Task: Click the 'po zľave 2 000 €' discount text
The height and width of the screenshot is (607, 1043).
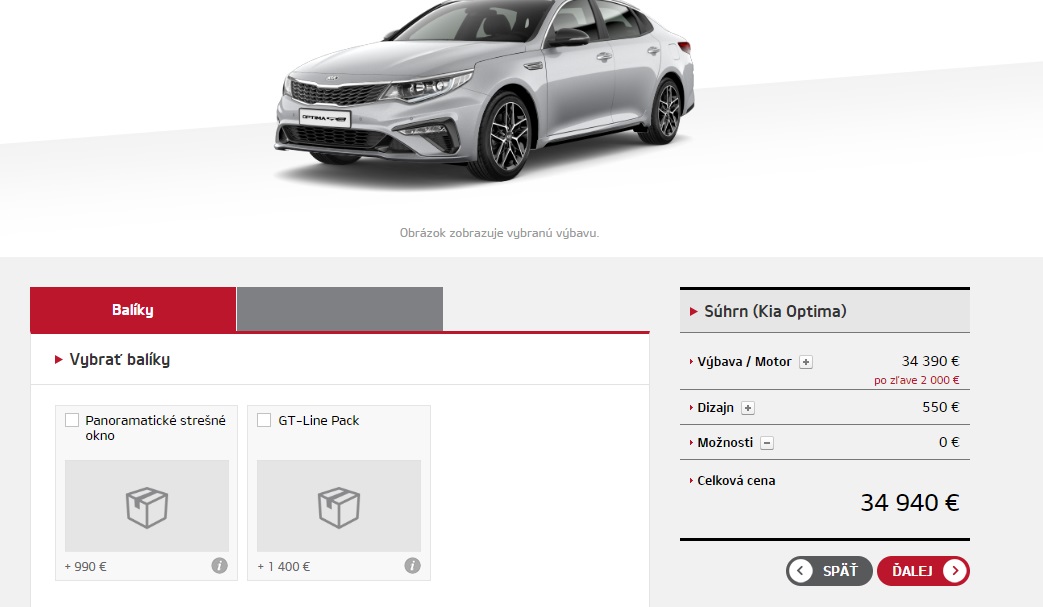Action: coord(917,380)
